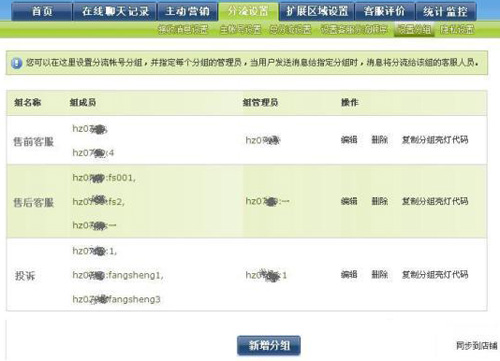
Task: Open the 主帐号设置 sub-menu item
Action: pos(241,30)
